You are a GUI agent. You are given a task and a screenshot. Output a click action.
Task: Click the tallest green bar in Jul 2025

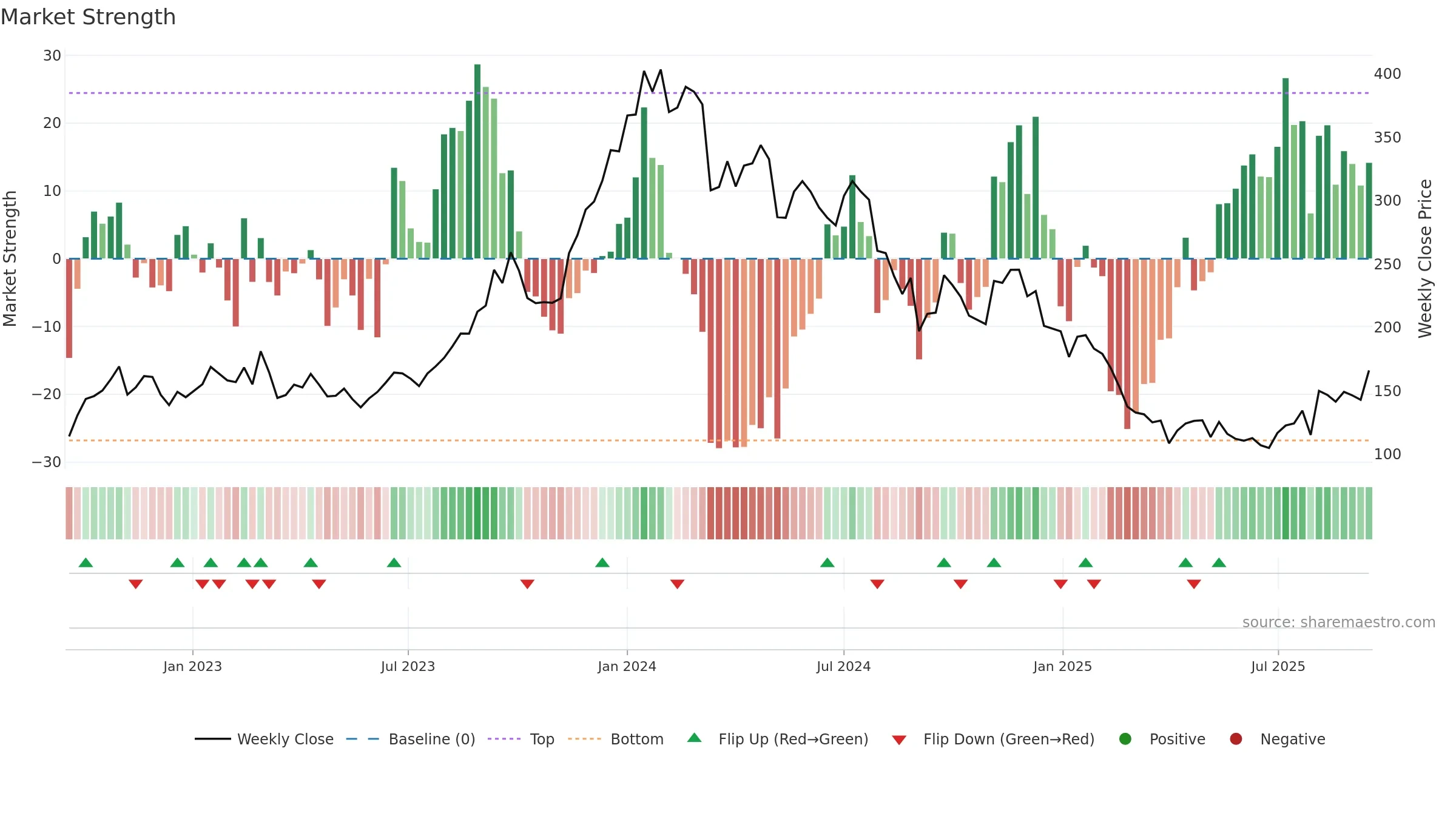pos(1286,168)
